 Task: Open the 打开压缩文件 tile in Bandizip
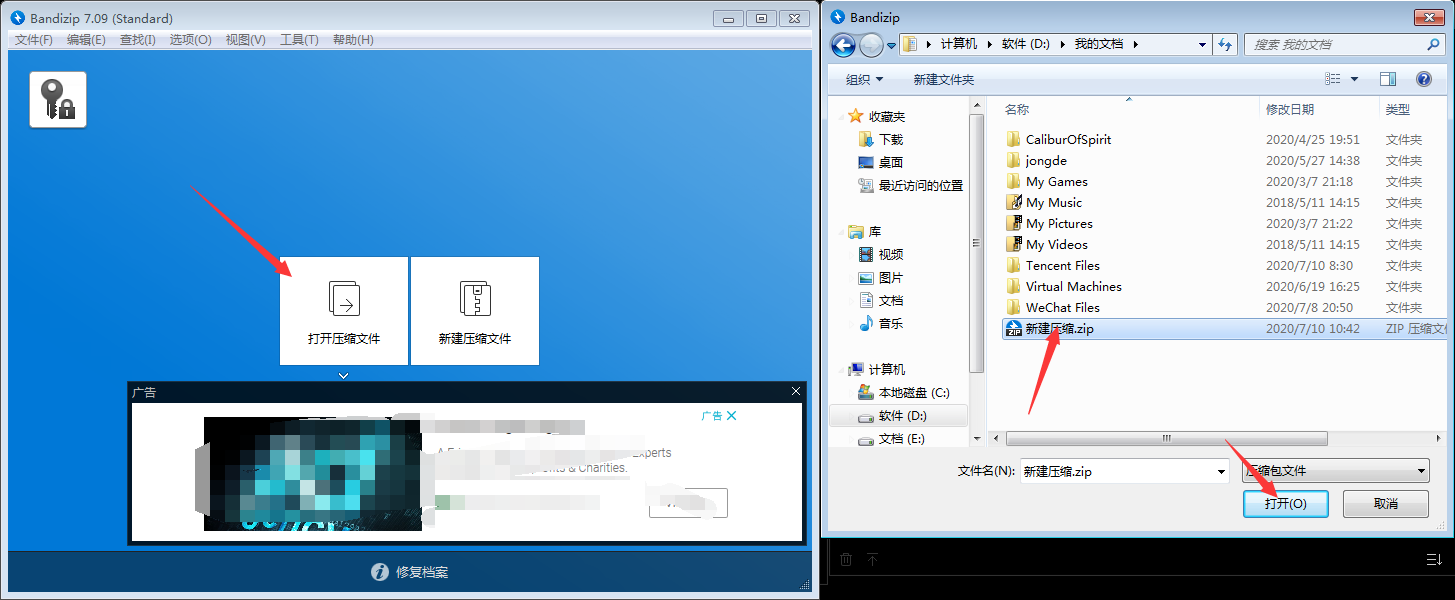pos(344,311)
